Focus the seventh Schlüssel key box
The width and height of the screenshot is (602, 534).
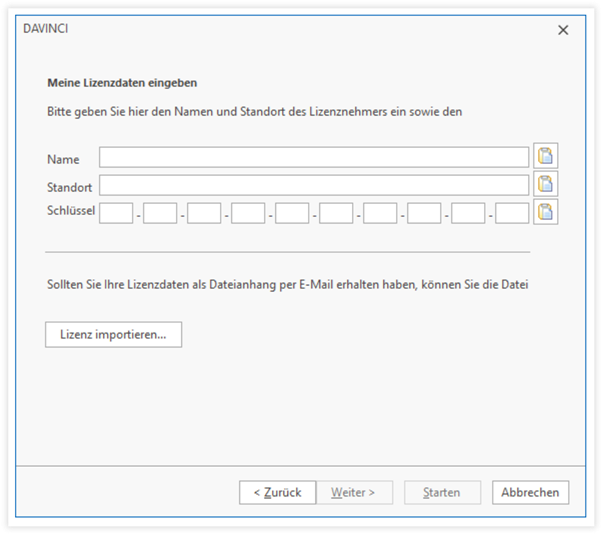tap(380, 213)
